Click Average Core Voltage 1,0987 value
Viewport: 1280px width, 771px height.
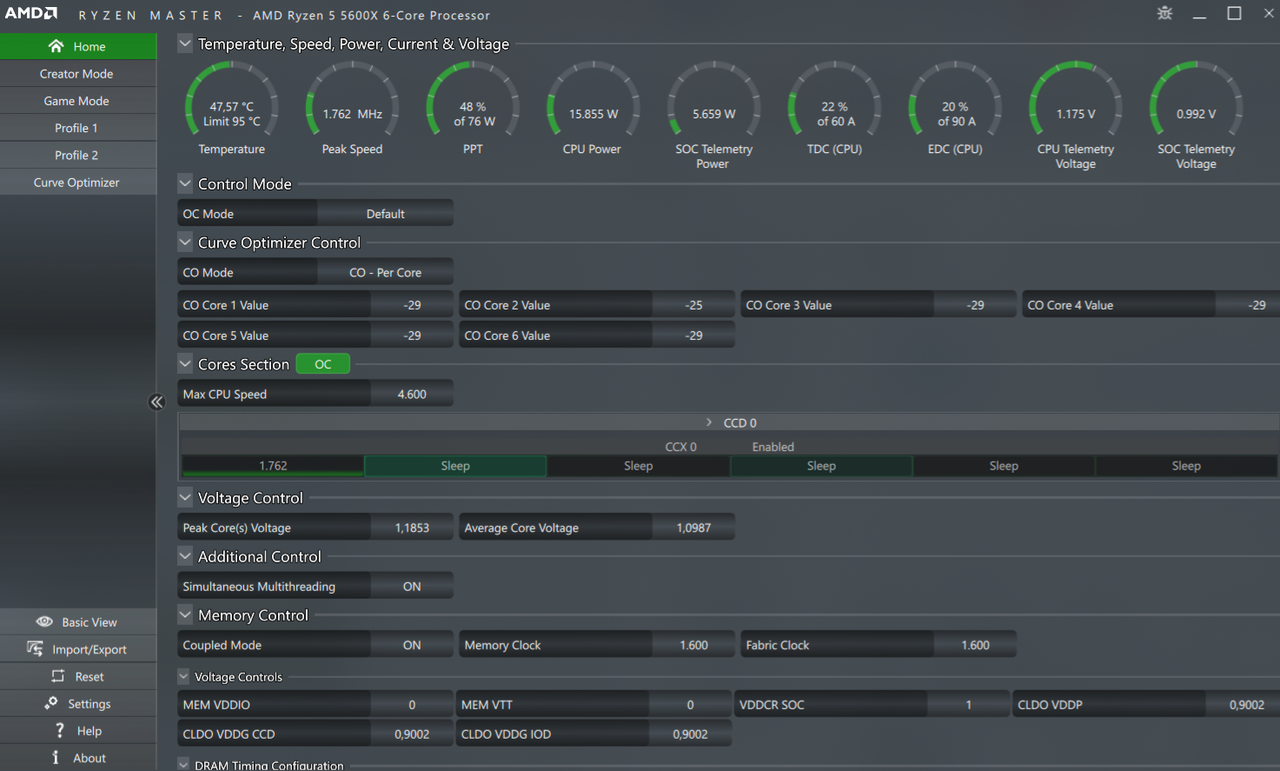(694, 527)
